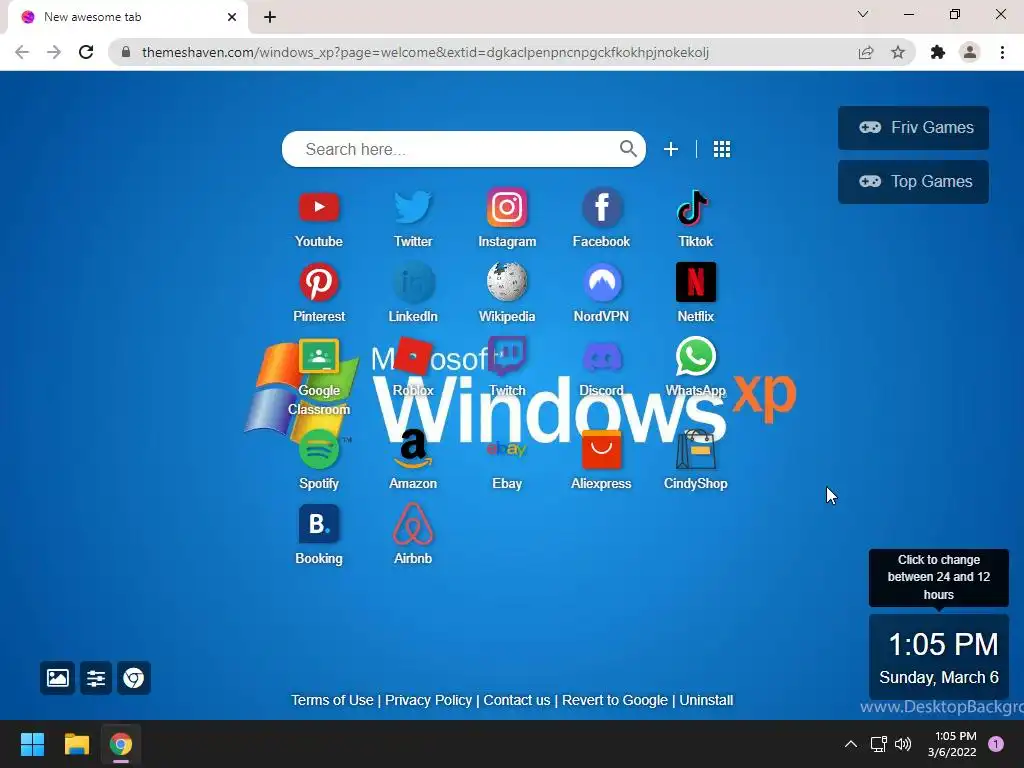The height and width of the screenshot is (768, 1024).
Task: Open Chrome extensions puzzle icon
Action: pyautogui.click(x=938, y=52)
